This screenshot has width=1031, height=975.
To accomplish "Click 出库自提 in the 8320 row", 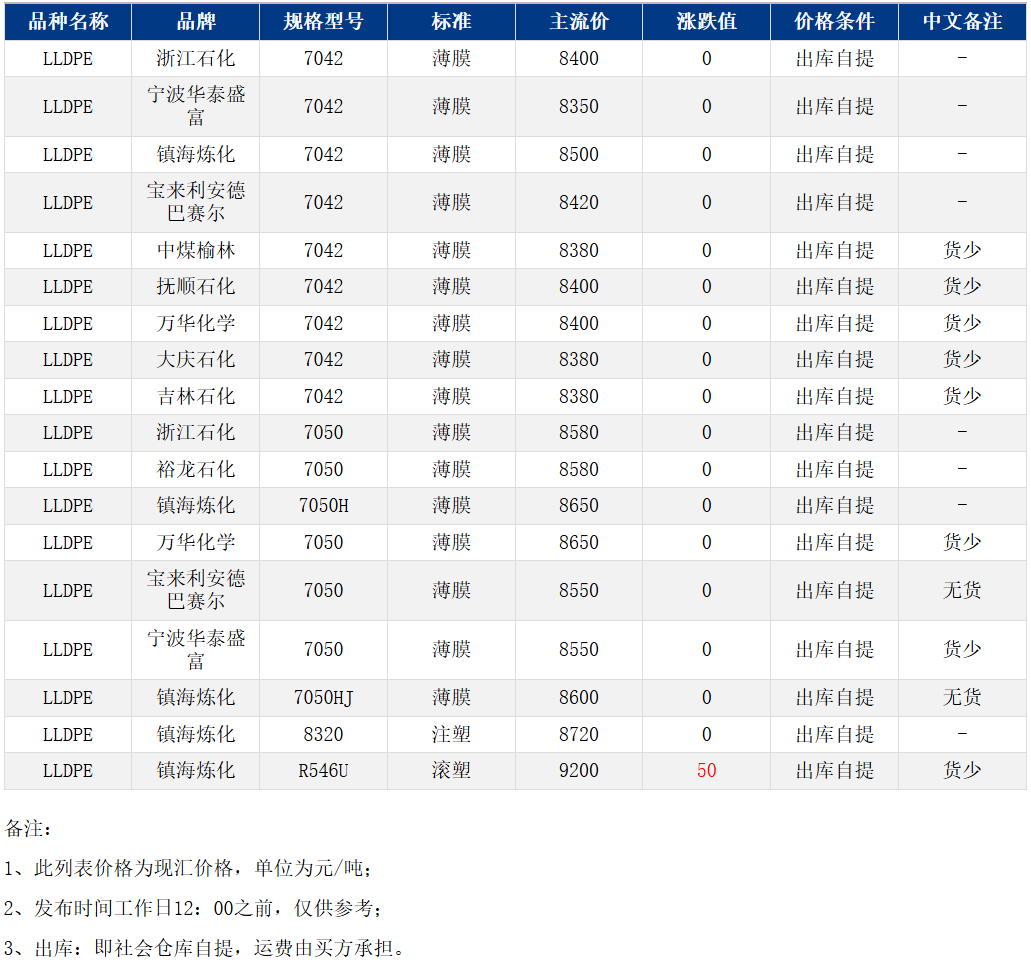I will pos(834,734).
